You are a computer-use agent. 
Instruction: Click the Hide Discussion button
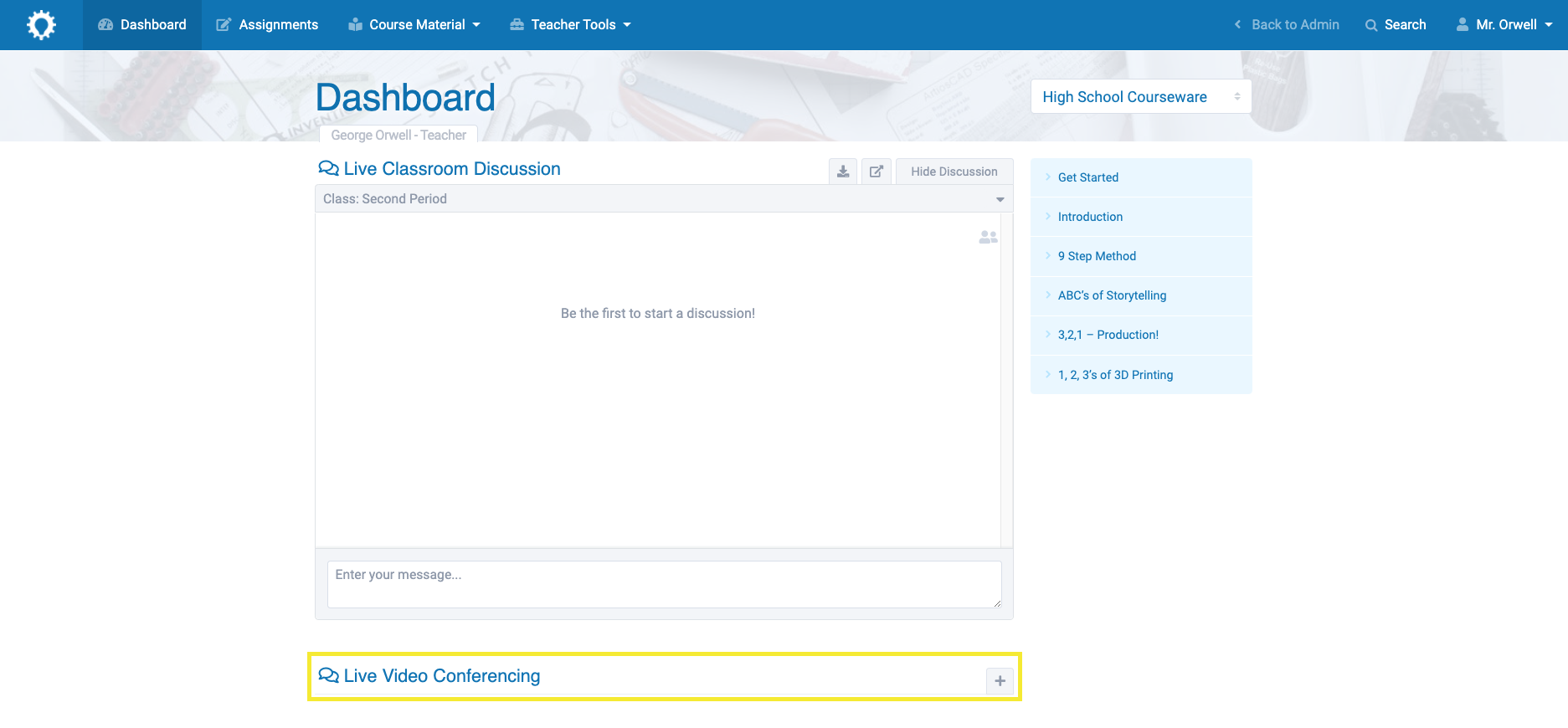coord(954,172)
